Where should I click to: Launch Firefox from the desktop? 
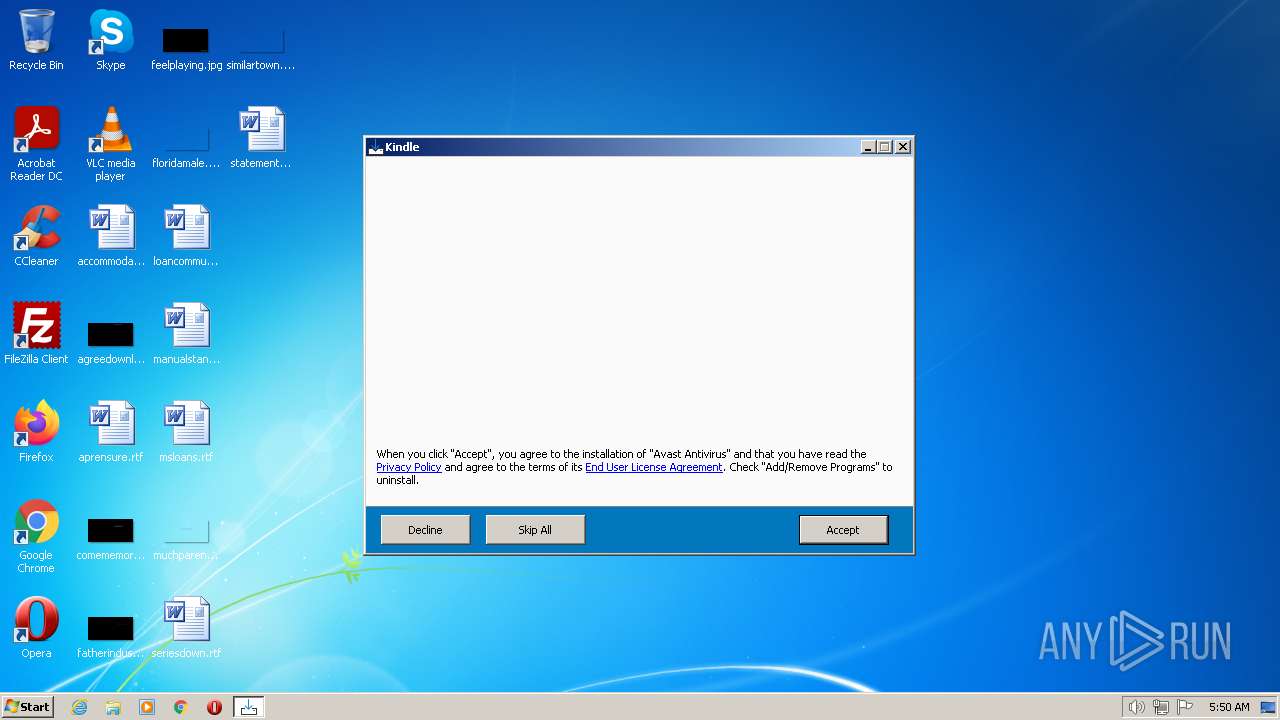36,432
